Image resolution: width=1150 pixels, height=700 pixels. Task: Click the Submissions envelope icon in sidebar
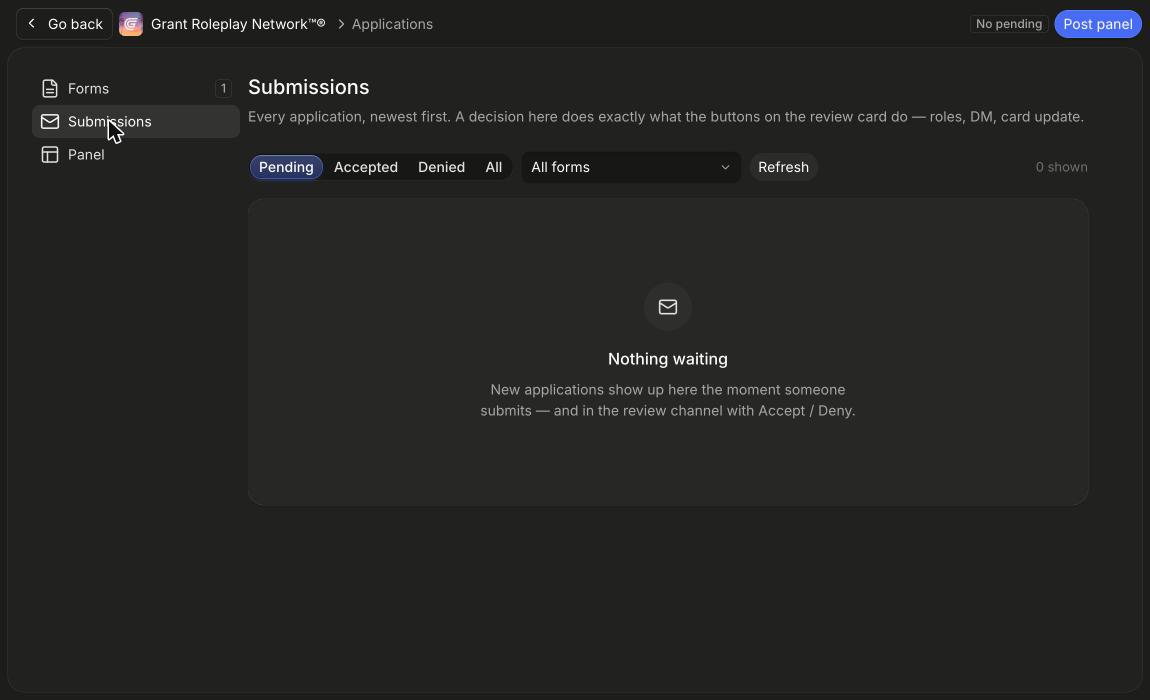pyautogui.click(x=49, y=122)
